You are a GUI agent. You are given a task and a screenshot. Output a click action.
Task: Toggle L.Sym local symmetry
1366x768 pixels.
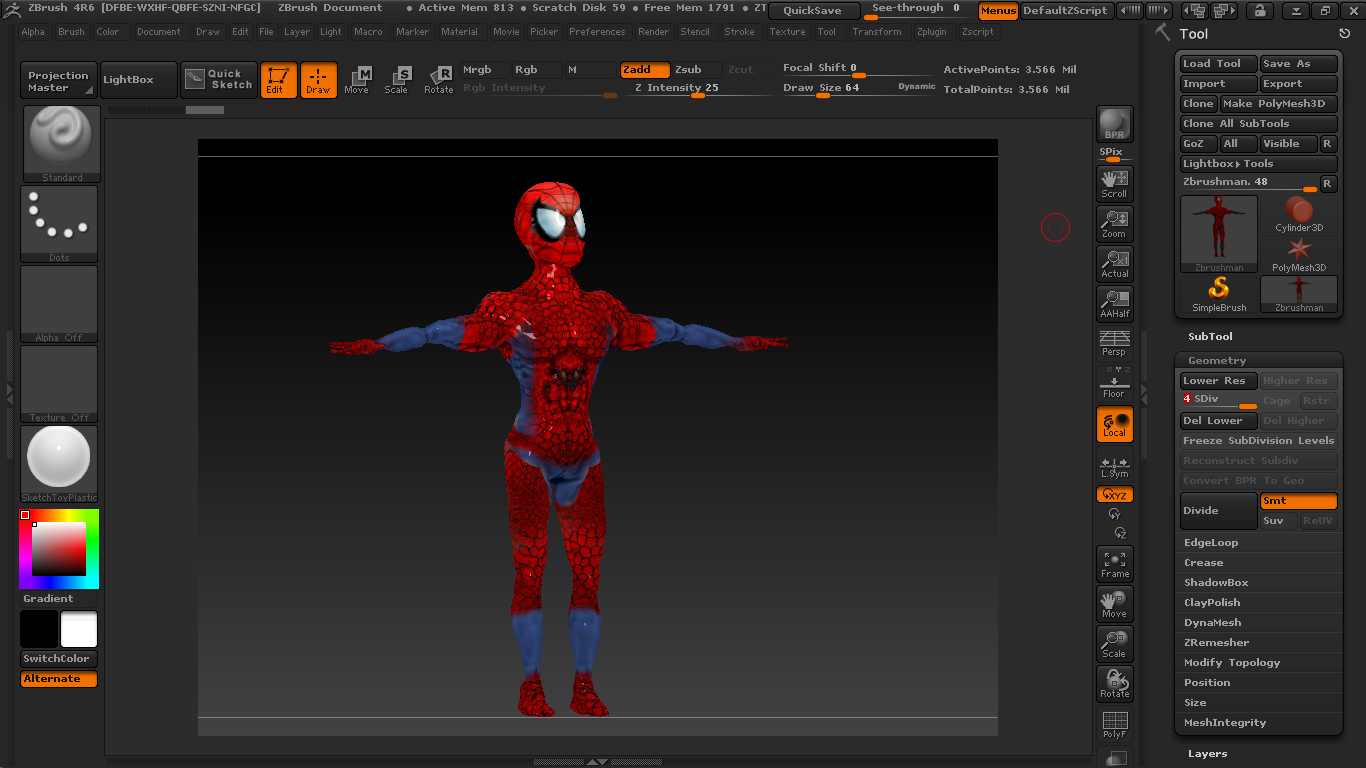tap(1114, 467)
